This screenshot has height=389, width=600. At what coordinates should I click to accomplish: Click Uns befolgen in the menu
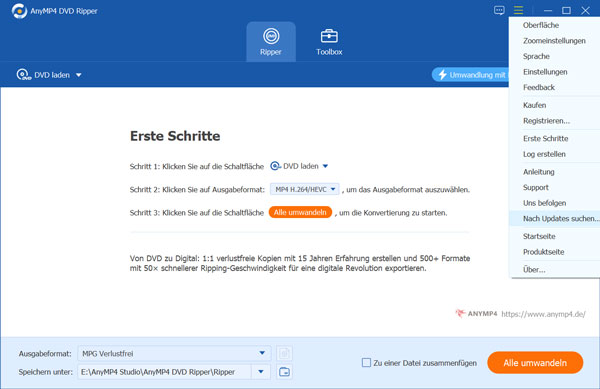click(x=544, y=203)
